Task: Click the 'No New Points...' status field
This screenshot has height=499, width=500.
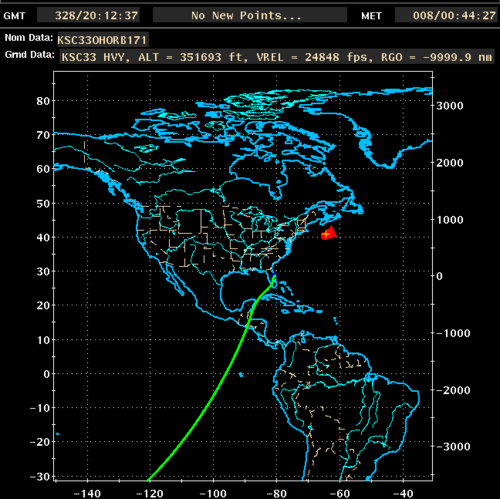Action: (x=250, y=15)
